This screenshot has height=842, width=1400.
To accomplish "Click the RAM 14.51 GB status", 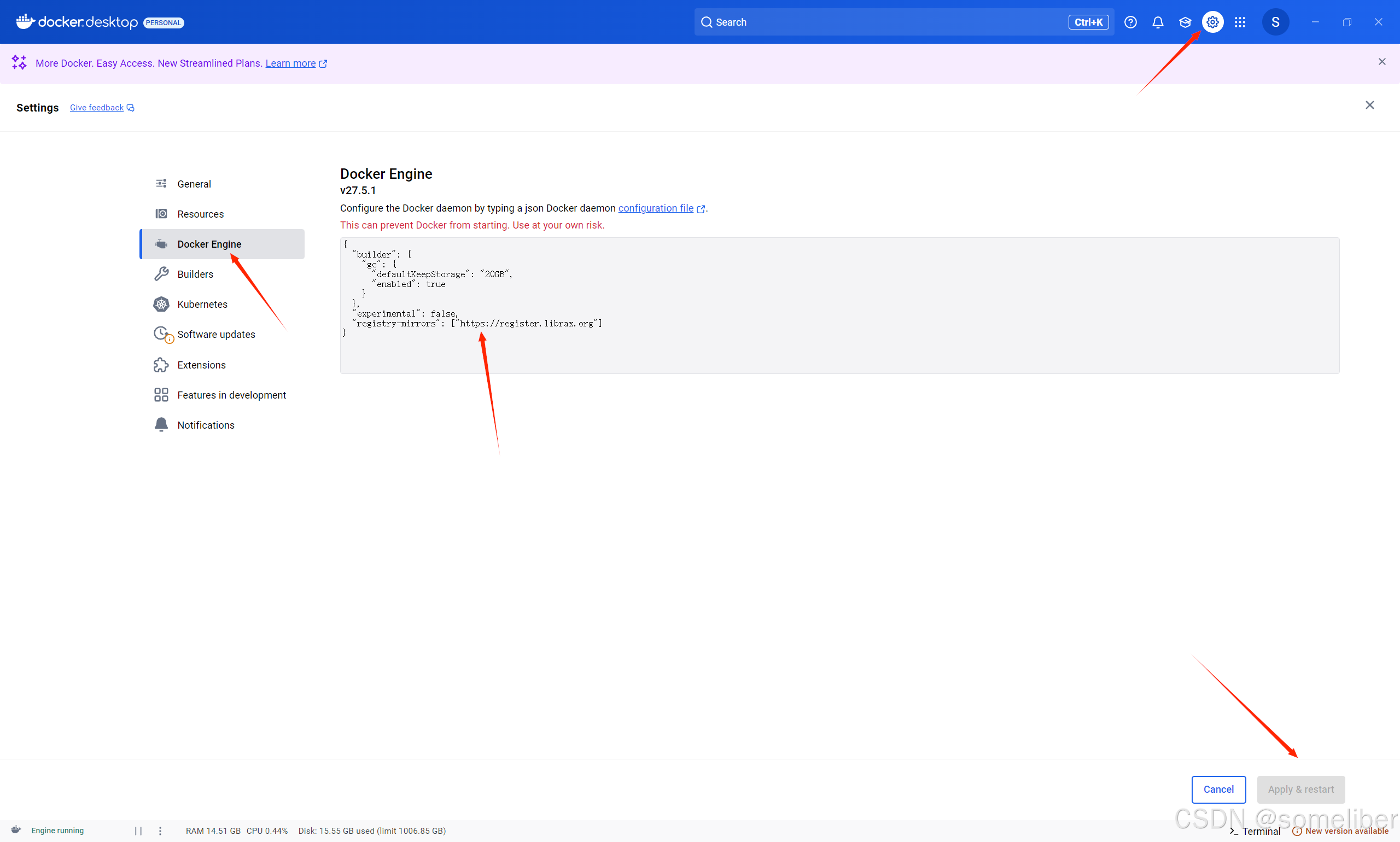I will pos(213,831).
